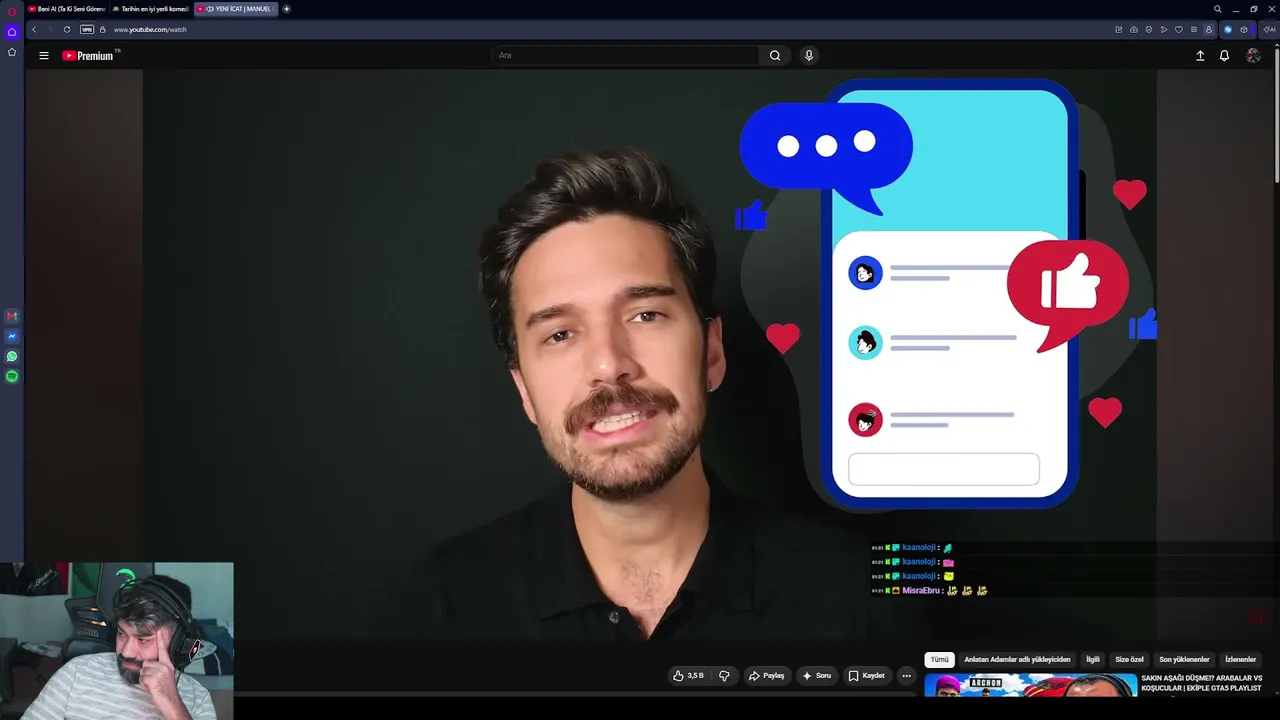Open the Opera easy setup menu icon
Viewport: 1280px width, 720px height.
1193,30
